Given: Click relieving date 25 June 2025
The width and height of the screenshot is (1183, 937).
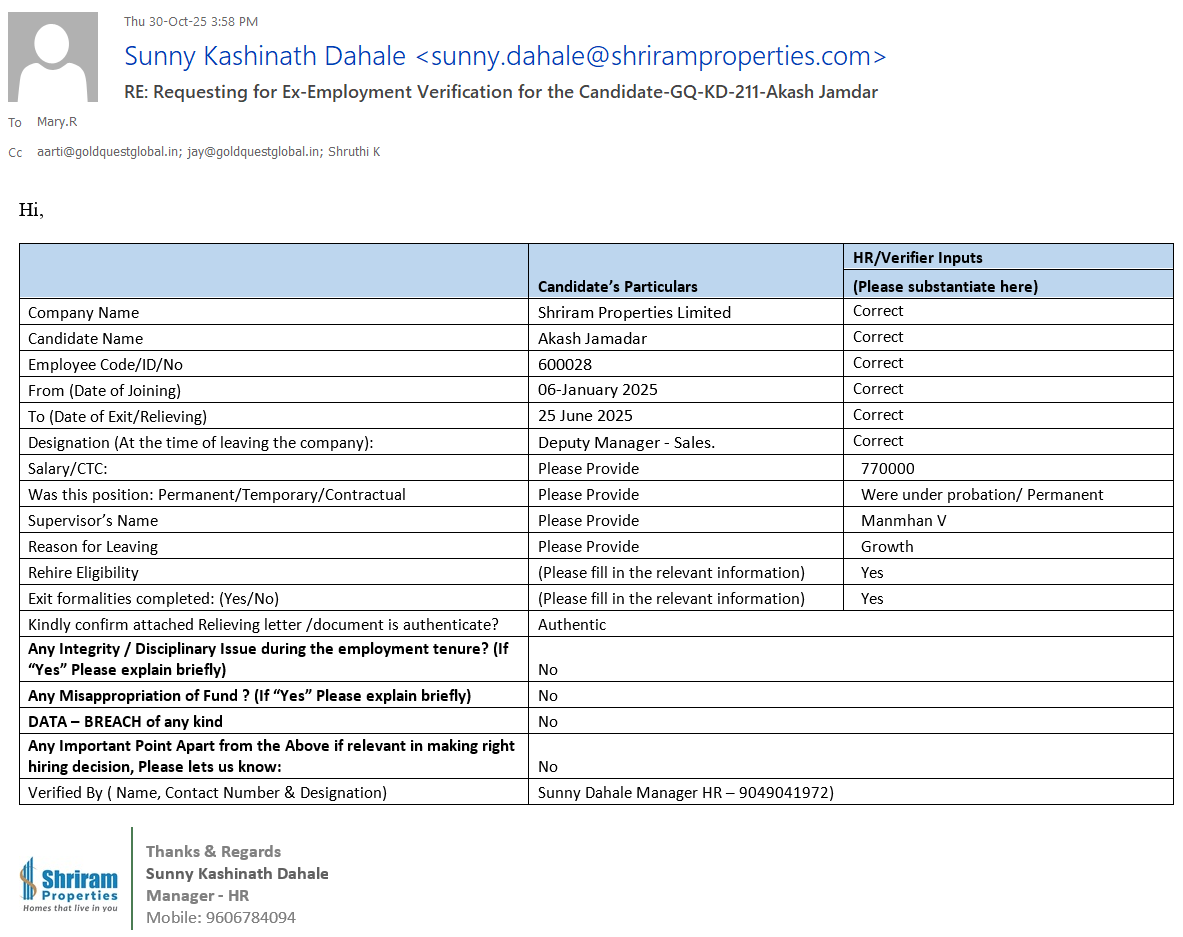Looking at the screenshot, I should click(585, 416).
